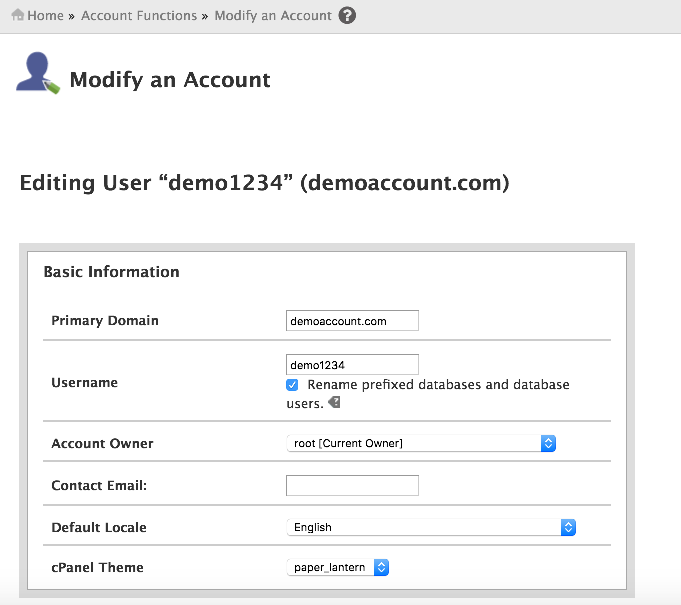Click into the Primary Domain field
Viewport: 681px width, 605px height.
click(352, 321)
